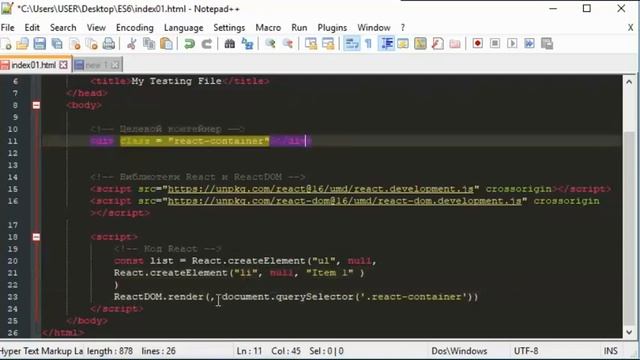This screenshot has height=360, width=640.
Task: Click the Zoom Out toolbar icon
Action: pyautogui.click(x=288, y=44)
